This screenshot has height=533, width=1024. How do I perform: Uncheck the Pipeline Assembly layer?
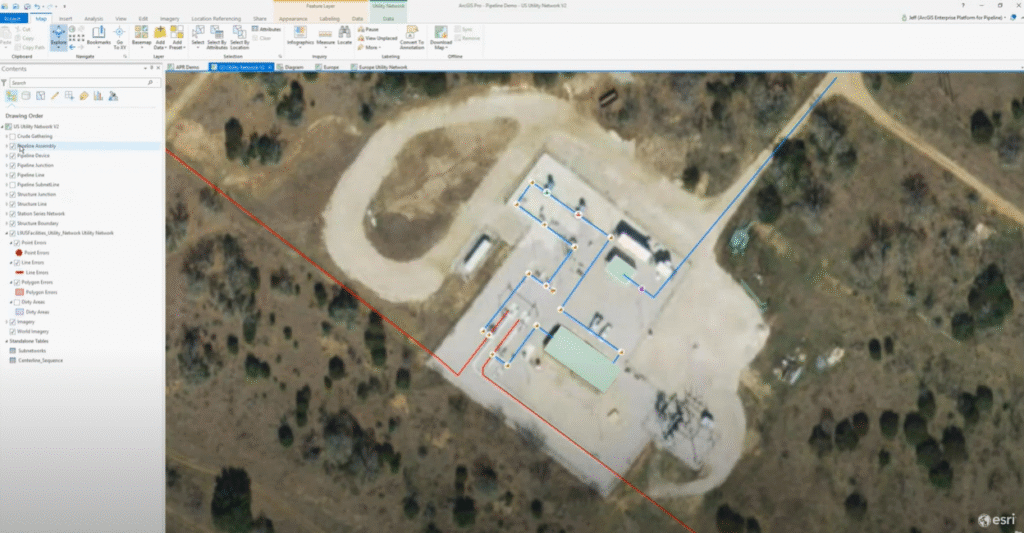click(x=12, y=146)
